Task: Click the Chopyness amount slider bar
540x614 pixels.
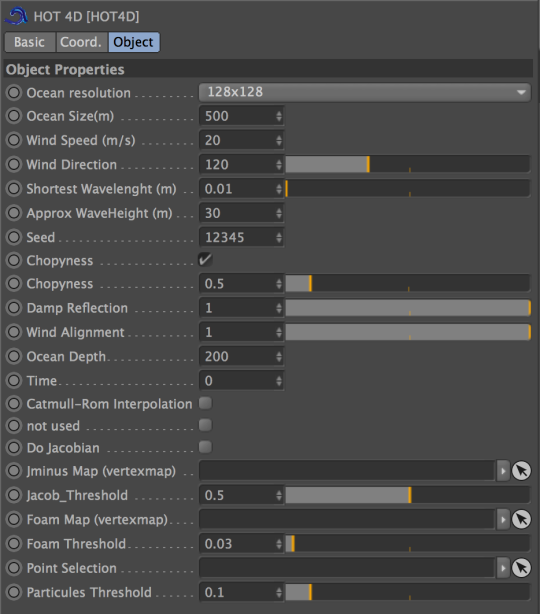Action: pyautogui.click(x=408, y=284)
